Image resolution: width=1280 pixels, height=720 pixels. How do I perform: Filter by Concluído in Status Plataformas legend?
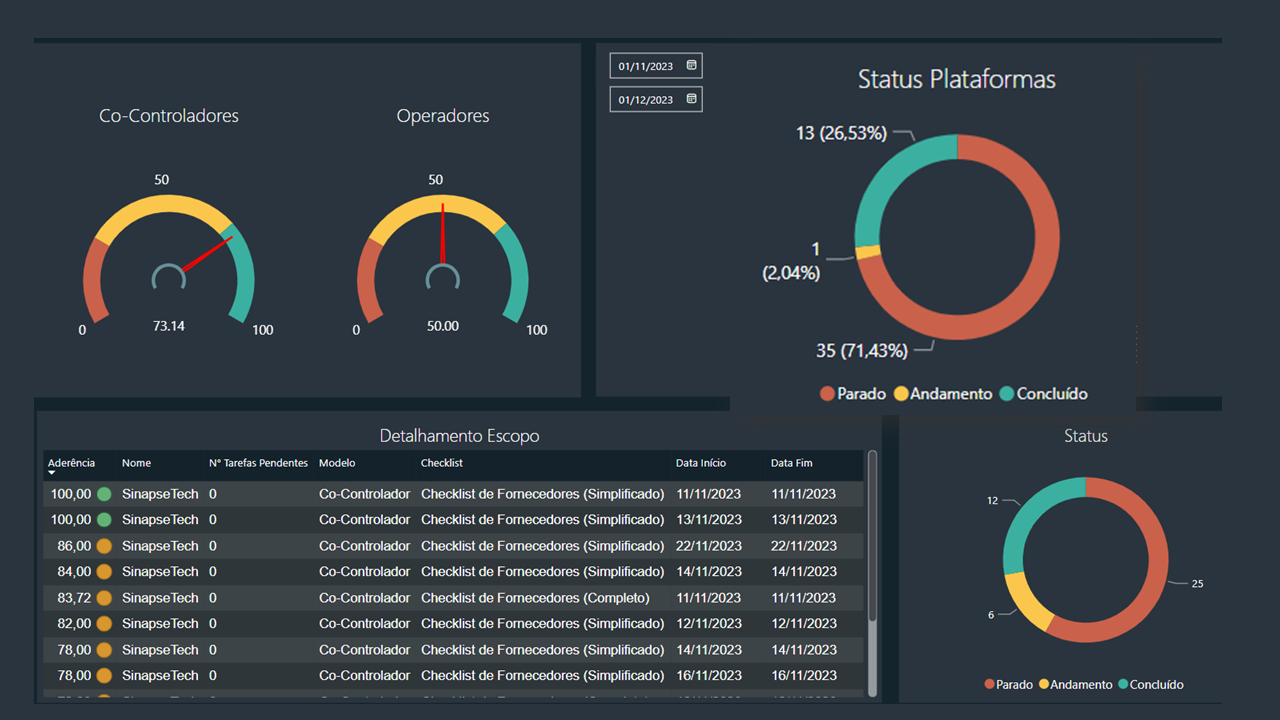[1043, 394]
